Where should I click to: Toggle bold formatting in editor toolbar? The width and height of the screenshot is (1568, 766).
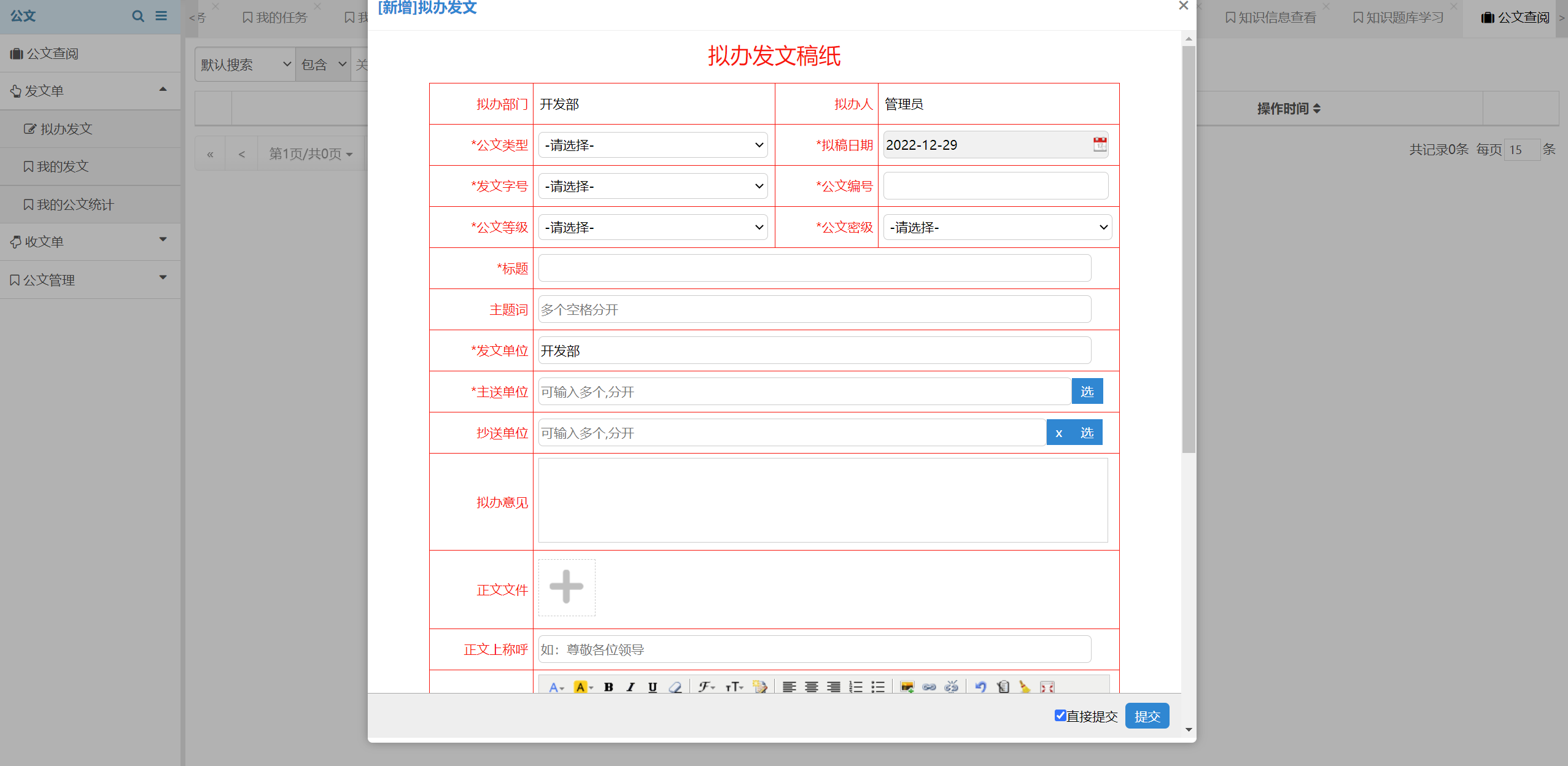[x=608, y=687]
